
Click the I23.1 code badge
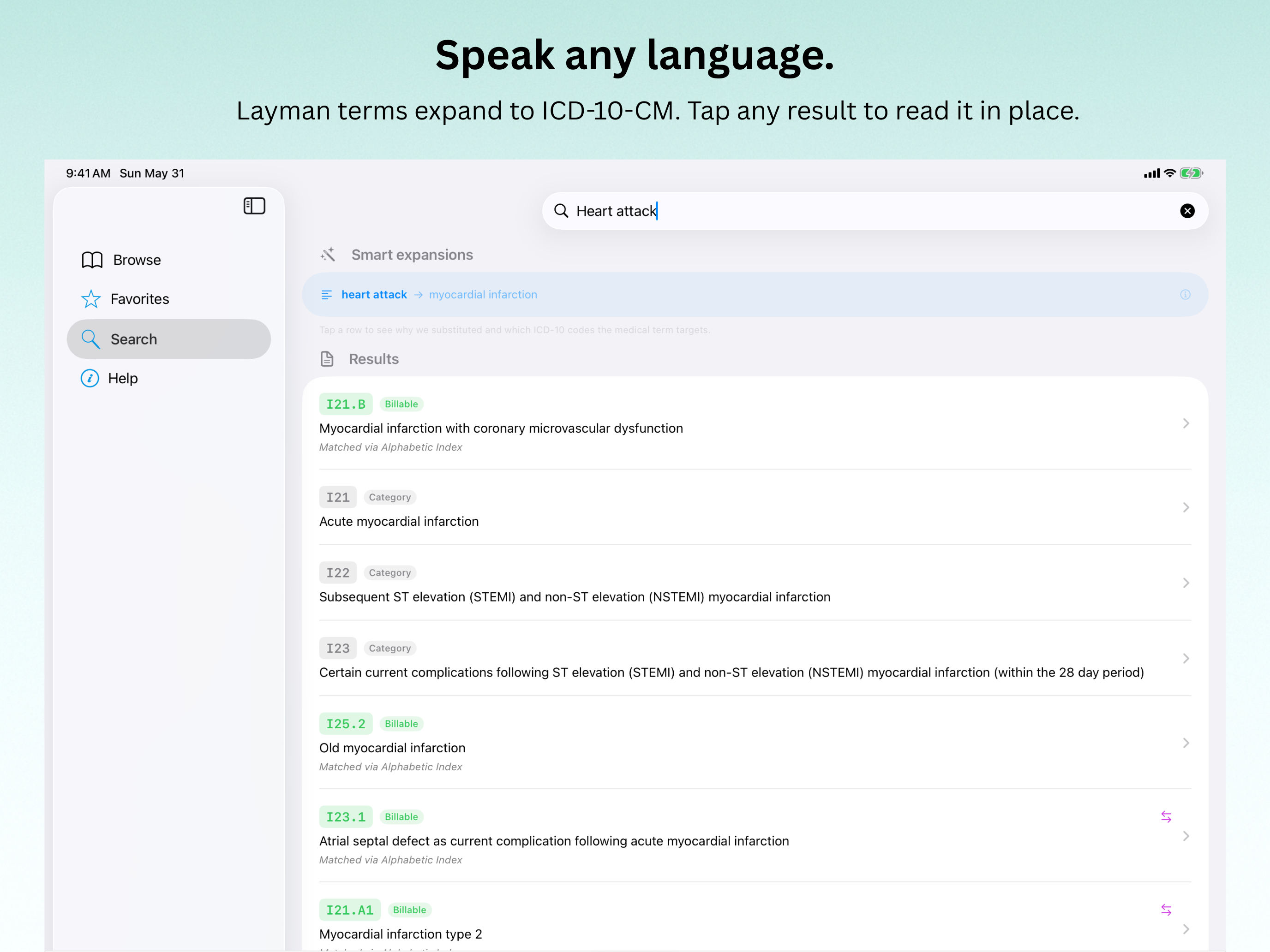point(346,816)
